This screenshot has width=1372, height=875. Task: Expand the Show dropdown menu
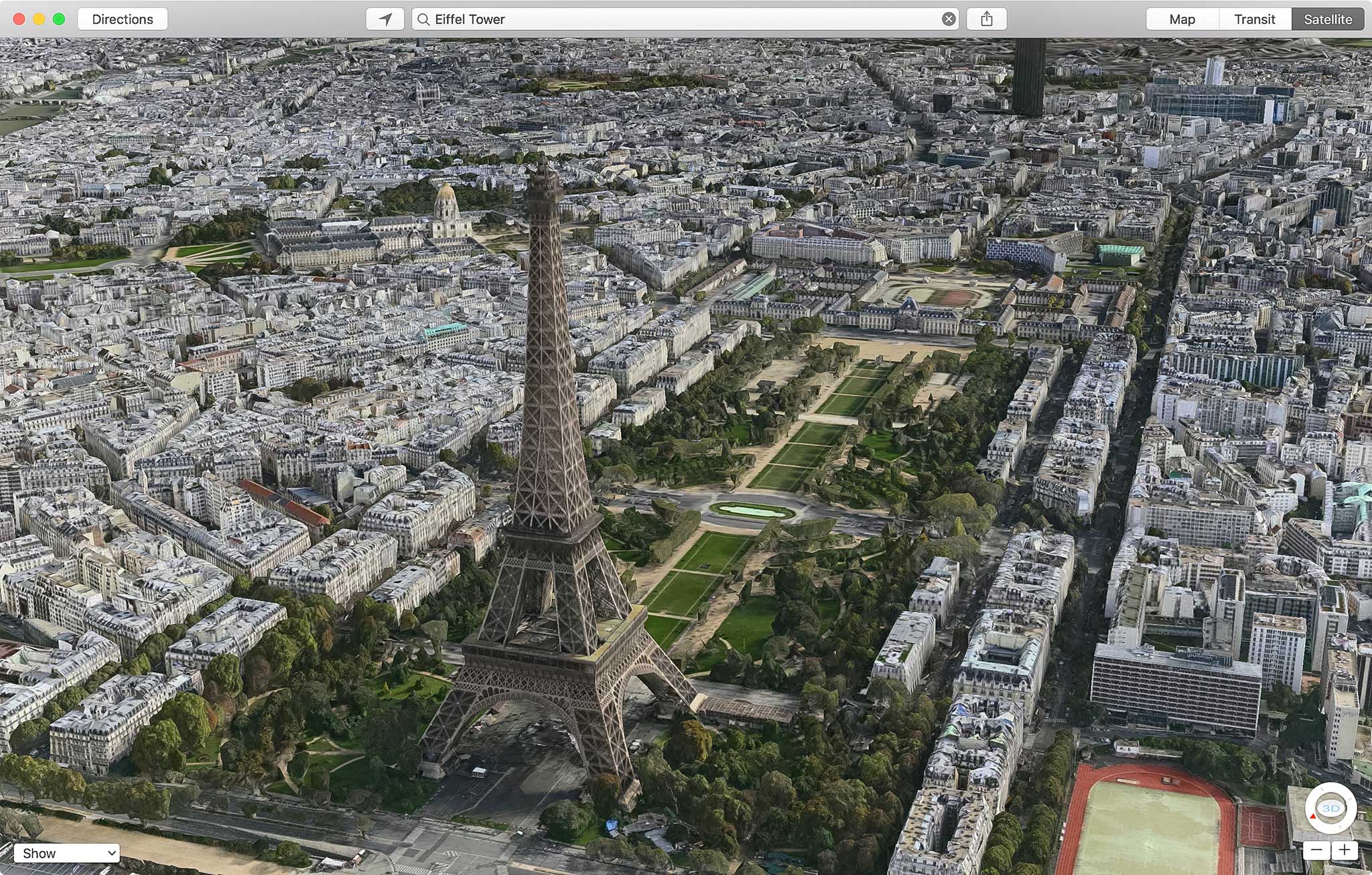tap(67, 853)
